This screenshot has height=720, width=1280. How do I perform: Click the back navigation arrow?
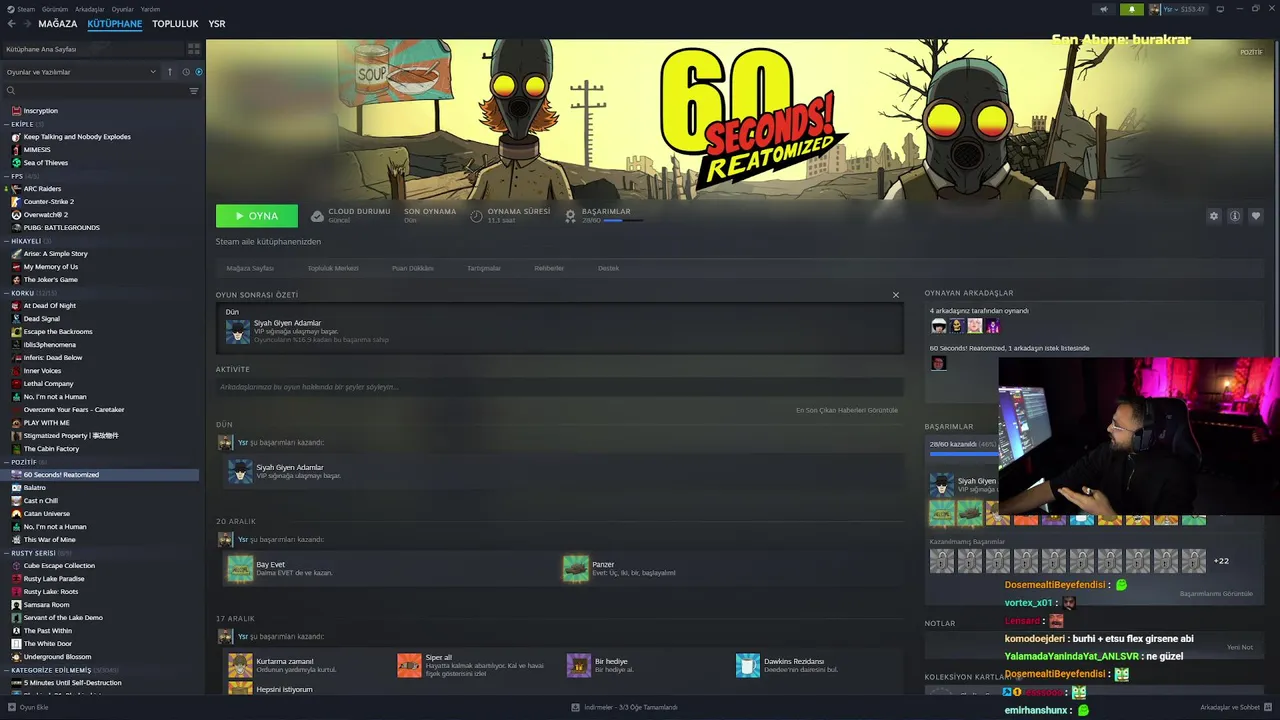pyautogui.click(x=12, y=24)
